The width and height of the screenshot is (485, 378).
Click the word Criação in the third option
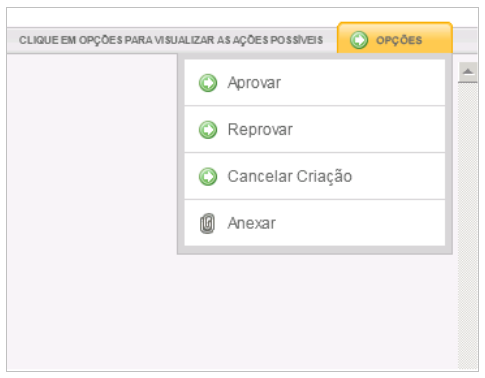324,177
